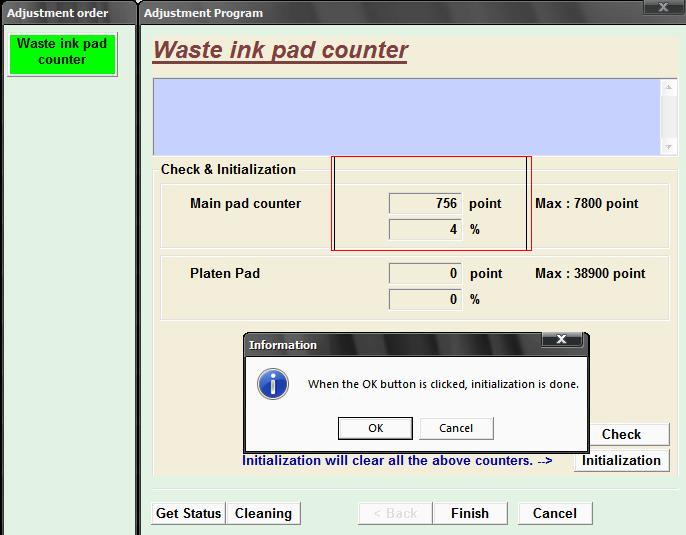Click Platen Pad point field
This screenshot has height=535, width=686.
click(425, 273)
